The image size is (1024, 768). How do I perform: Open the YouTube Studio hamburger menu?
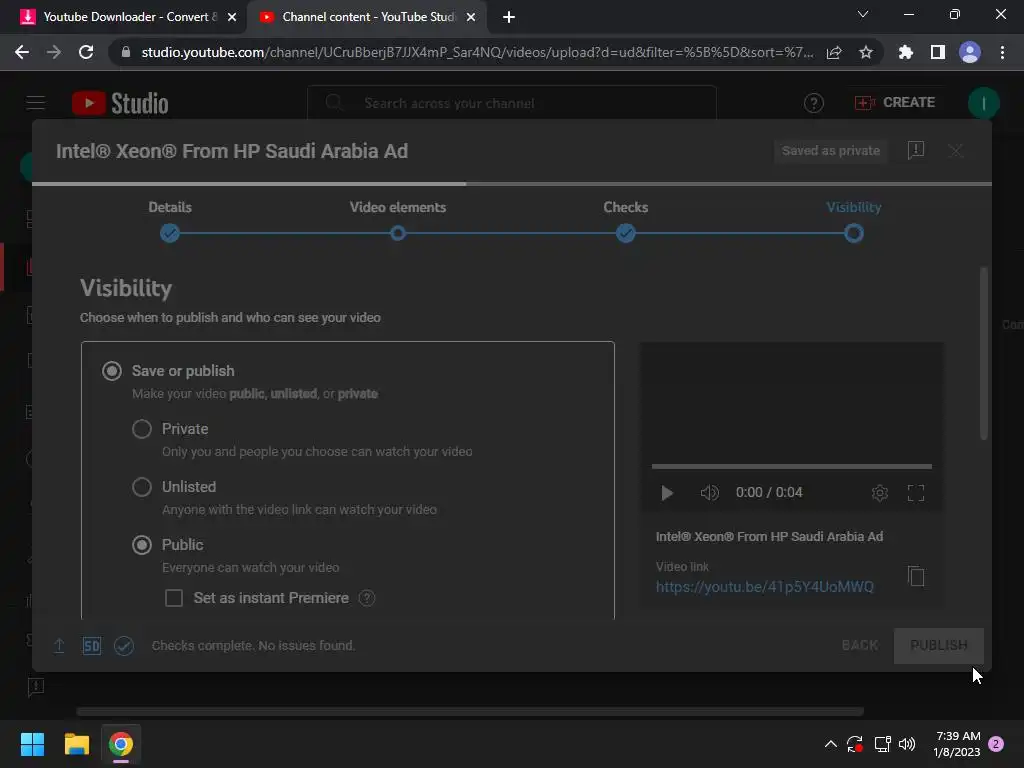36,103
